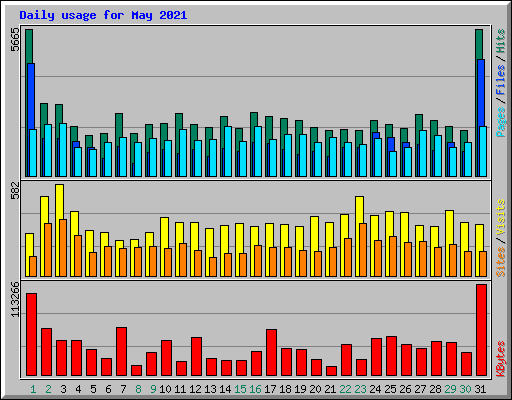The image size is (512, 400).
Task: Click the Visits legend label
Action: click(x=501, y=217)
